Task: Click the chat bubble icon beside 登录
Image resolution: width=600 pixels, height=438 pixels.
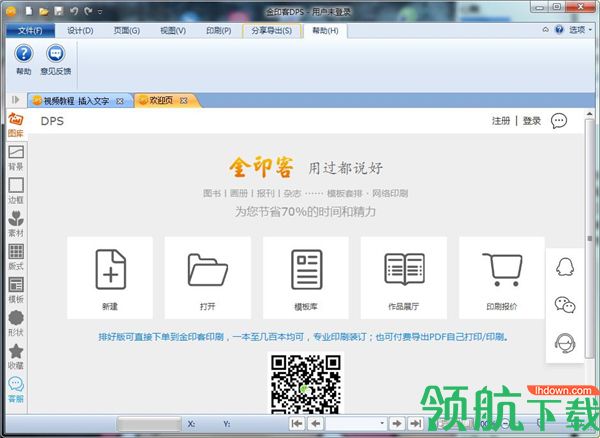Action: [559, 121]
